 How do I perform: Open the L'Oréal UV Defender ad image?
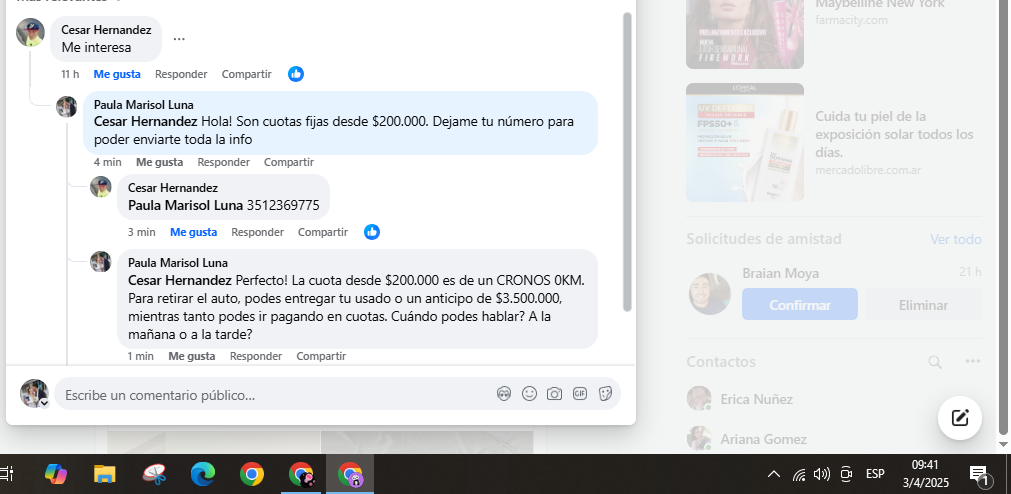(x=745, y=143)
